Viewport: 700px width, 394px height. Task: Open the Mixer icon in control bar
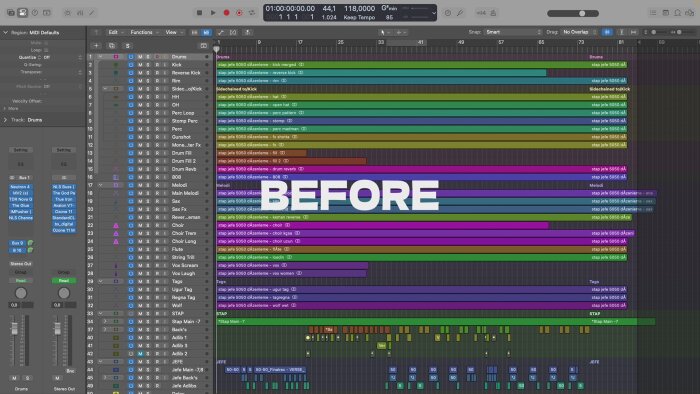tap(80, 13)
